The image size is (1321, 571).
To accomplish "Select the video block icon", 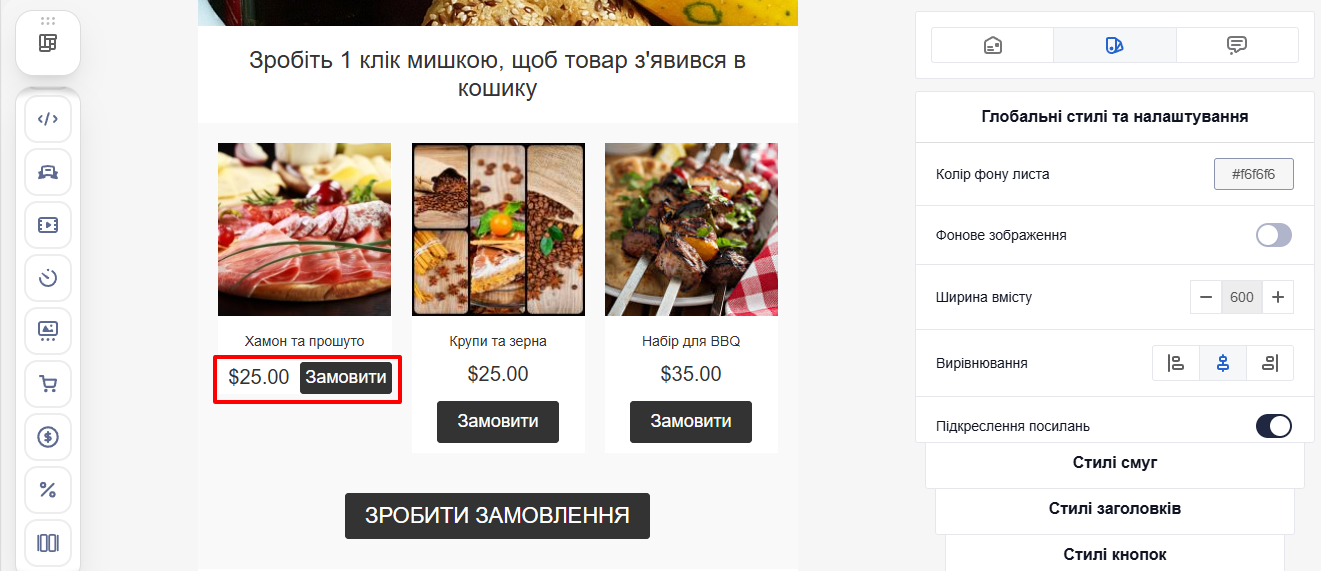I will (x=48, y=225).
